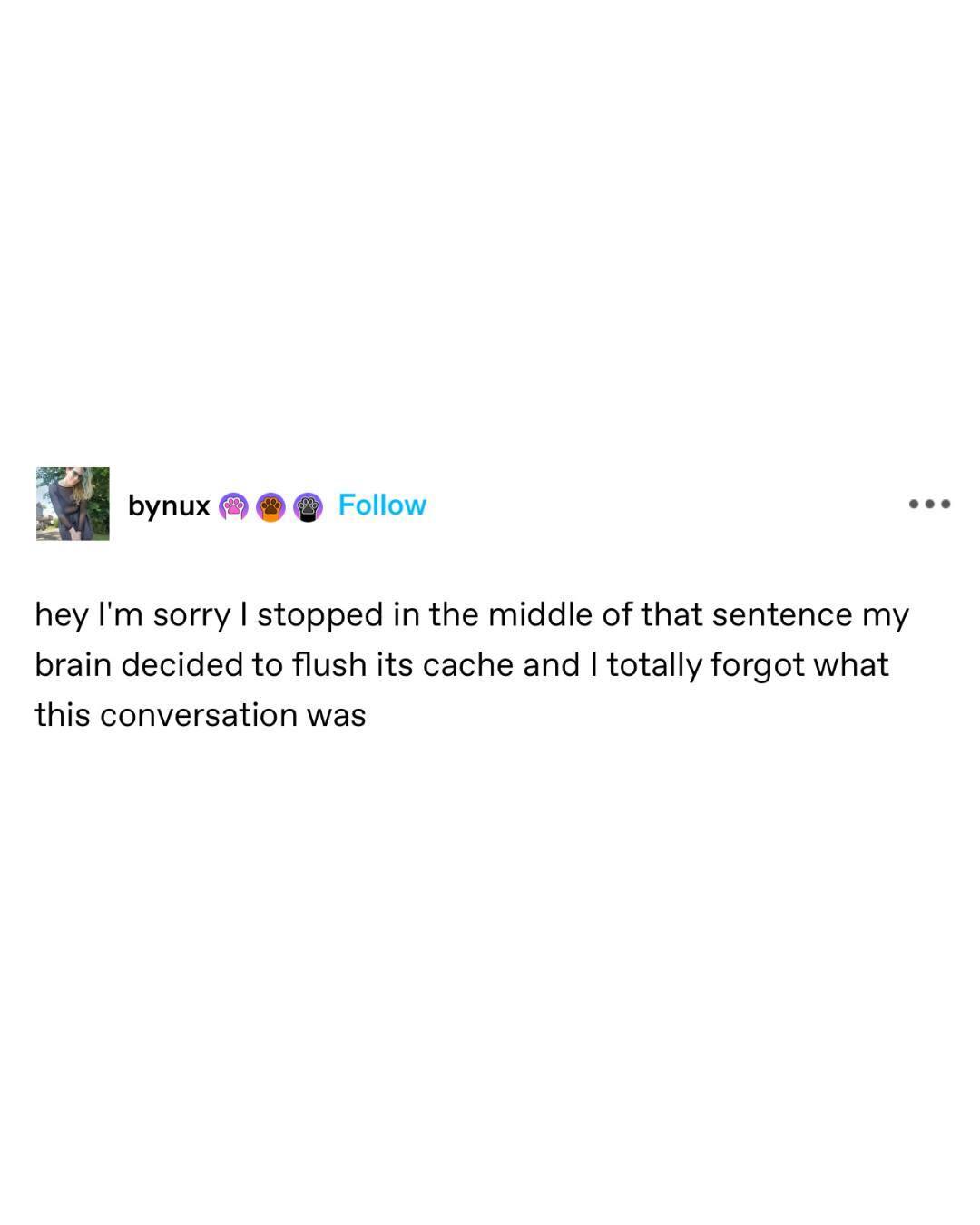This screenshot has width=980, height=1225.
Task: Click the pink paw badge beside bynux
Action: tap(233, 506)
